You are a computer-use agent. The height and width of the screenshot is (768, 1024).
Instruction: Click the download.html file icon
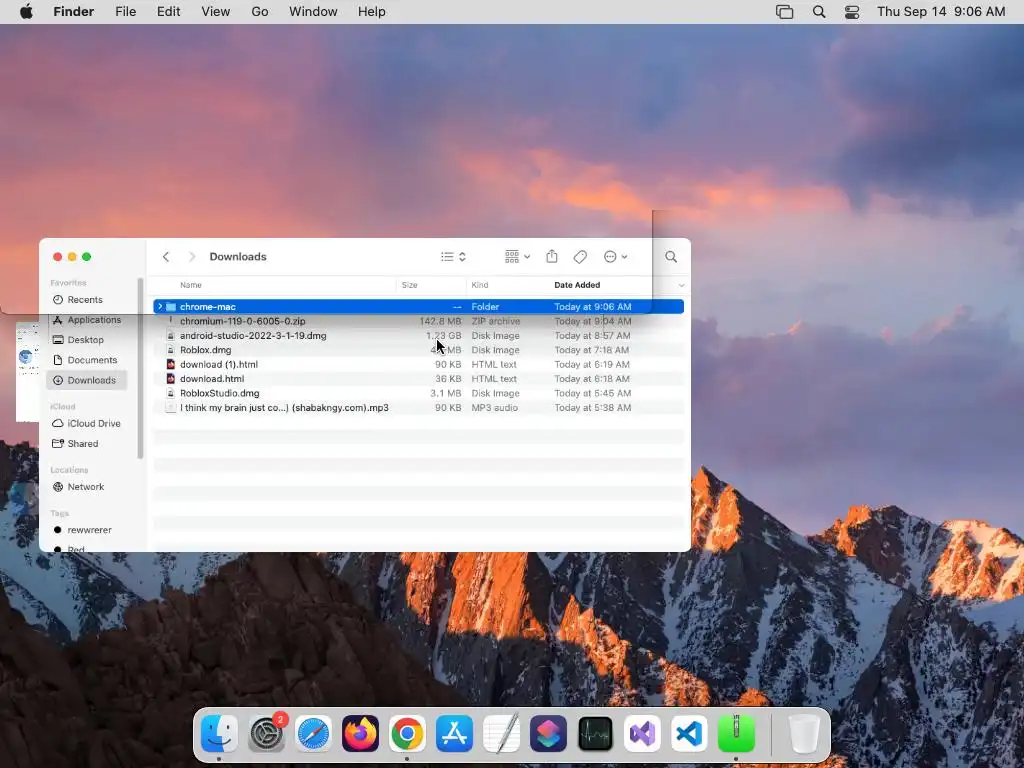(170, 378)
